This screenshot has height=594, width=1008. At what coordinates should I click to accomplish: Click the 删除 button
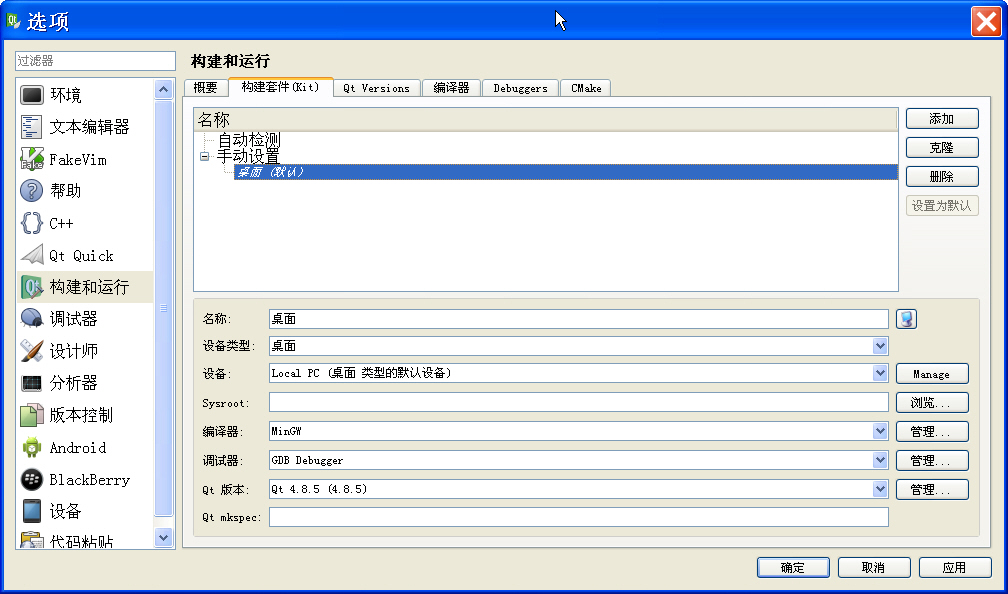tap(942, 177)
